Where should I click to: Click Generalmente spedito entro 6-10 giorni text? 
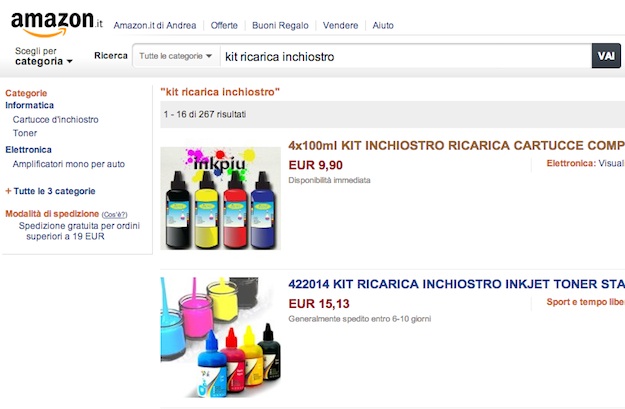coord(360,319)
